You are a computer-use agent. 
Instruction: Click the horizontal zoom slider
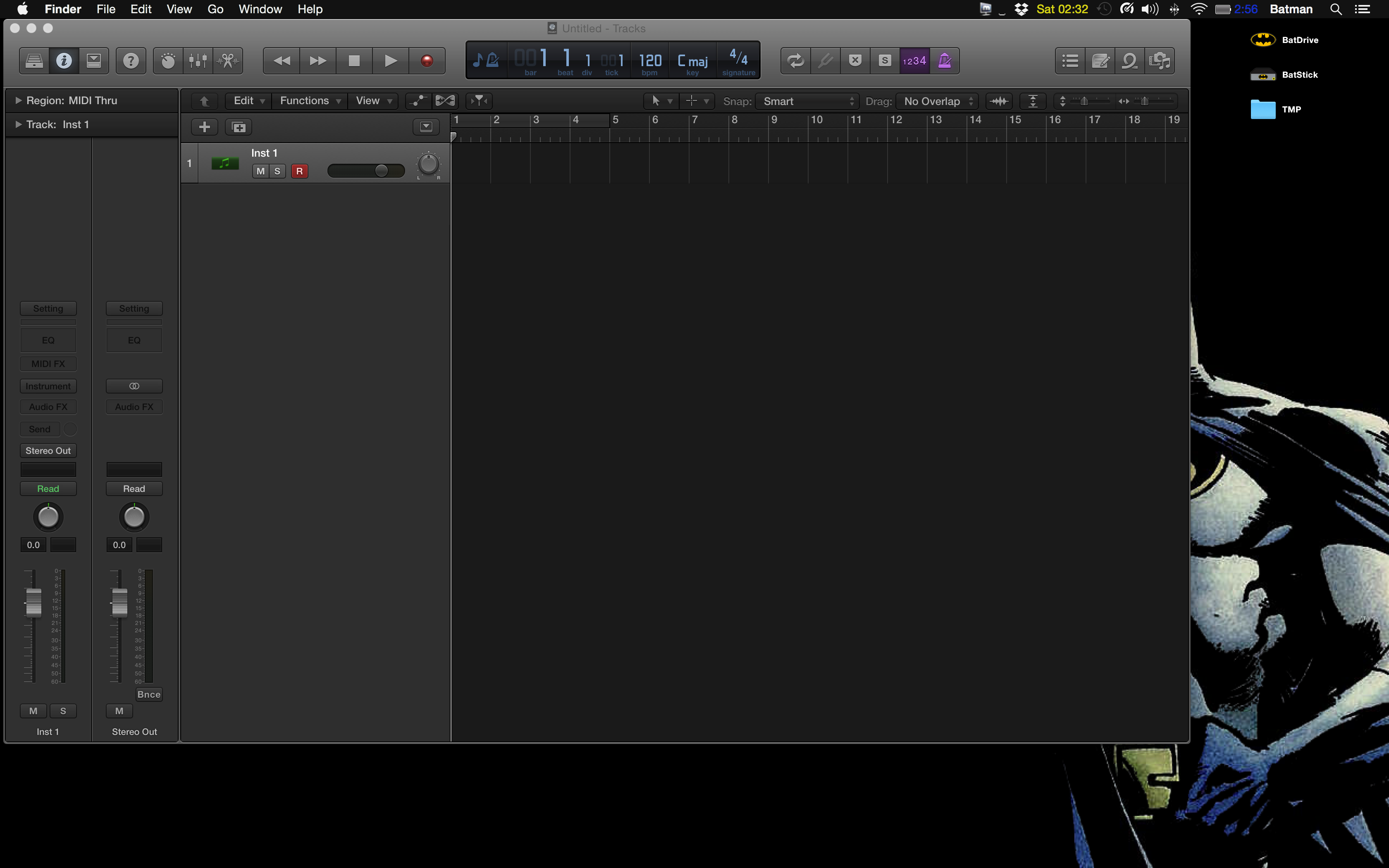[x=1146, y=101]
